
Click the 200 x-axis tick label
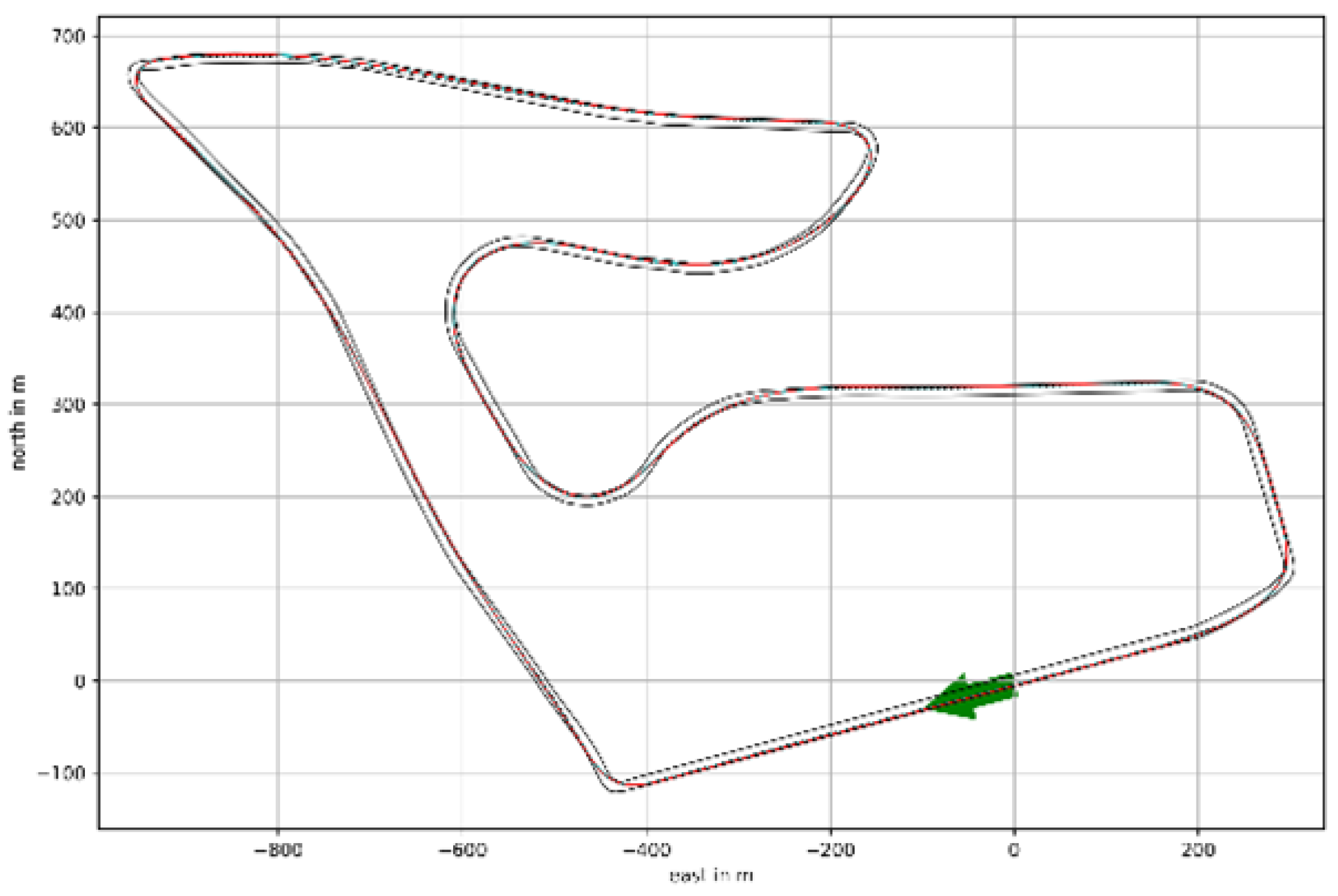[1198, 851]
